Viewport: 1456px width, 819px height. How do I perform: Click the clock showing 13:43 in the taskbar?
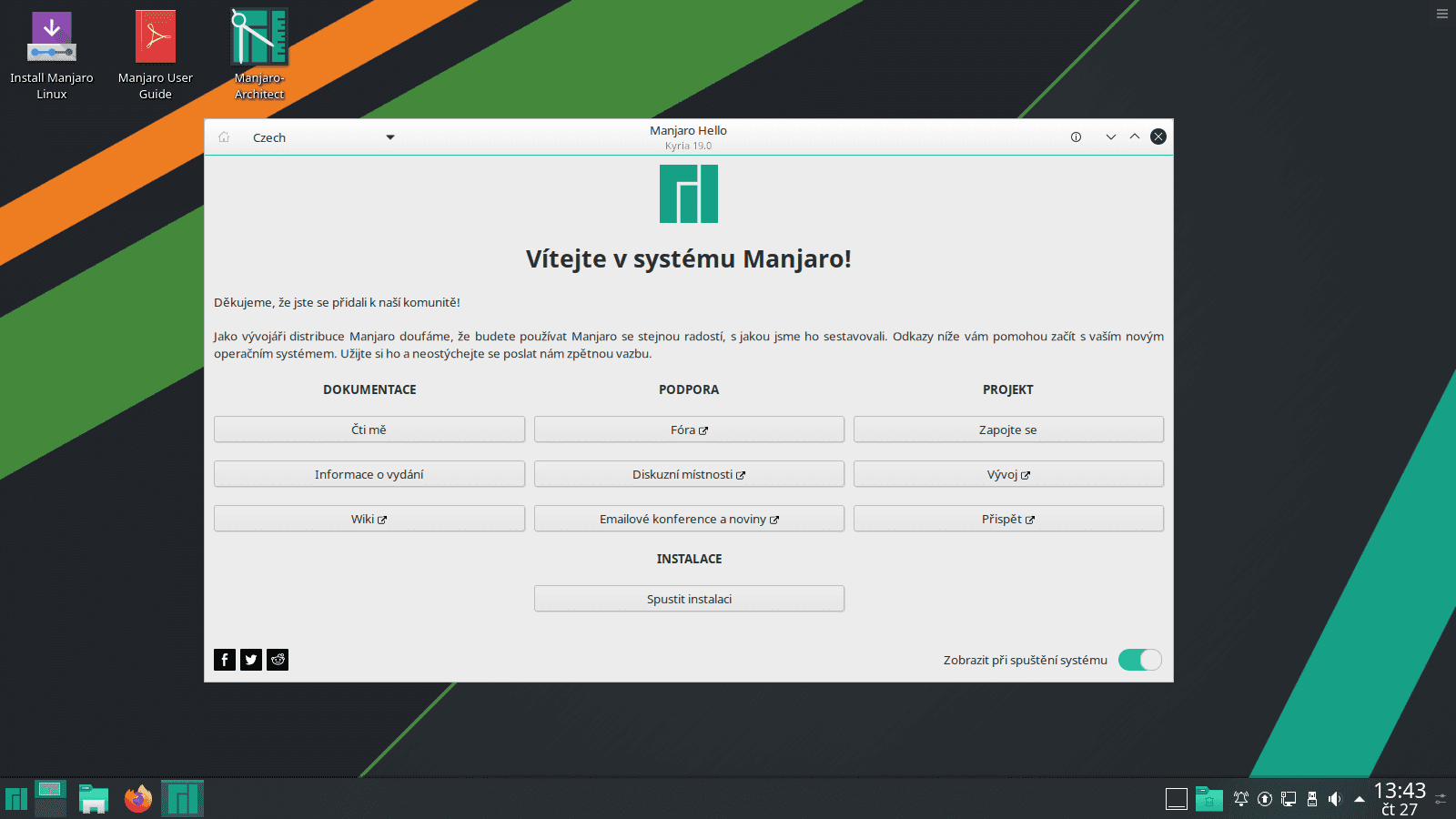pos(1399,799)
